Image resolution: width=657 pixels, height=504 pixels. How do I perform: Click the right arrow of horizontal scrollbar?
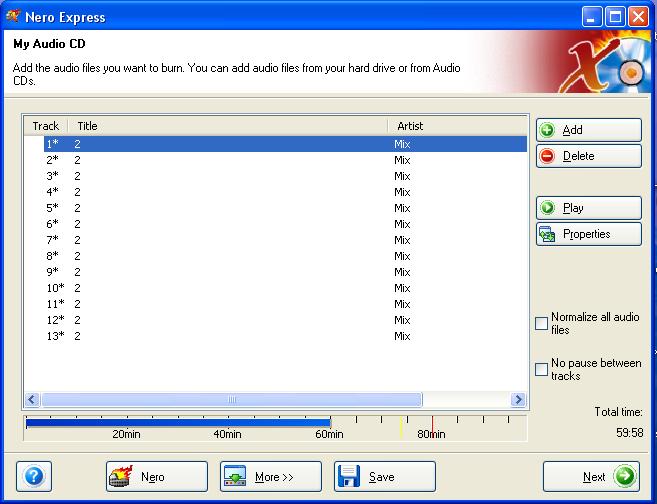[518, 399]
